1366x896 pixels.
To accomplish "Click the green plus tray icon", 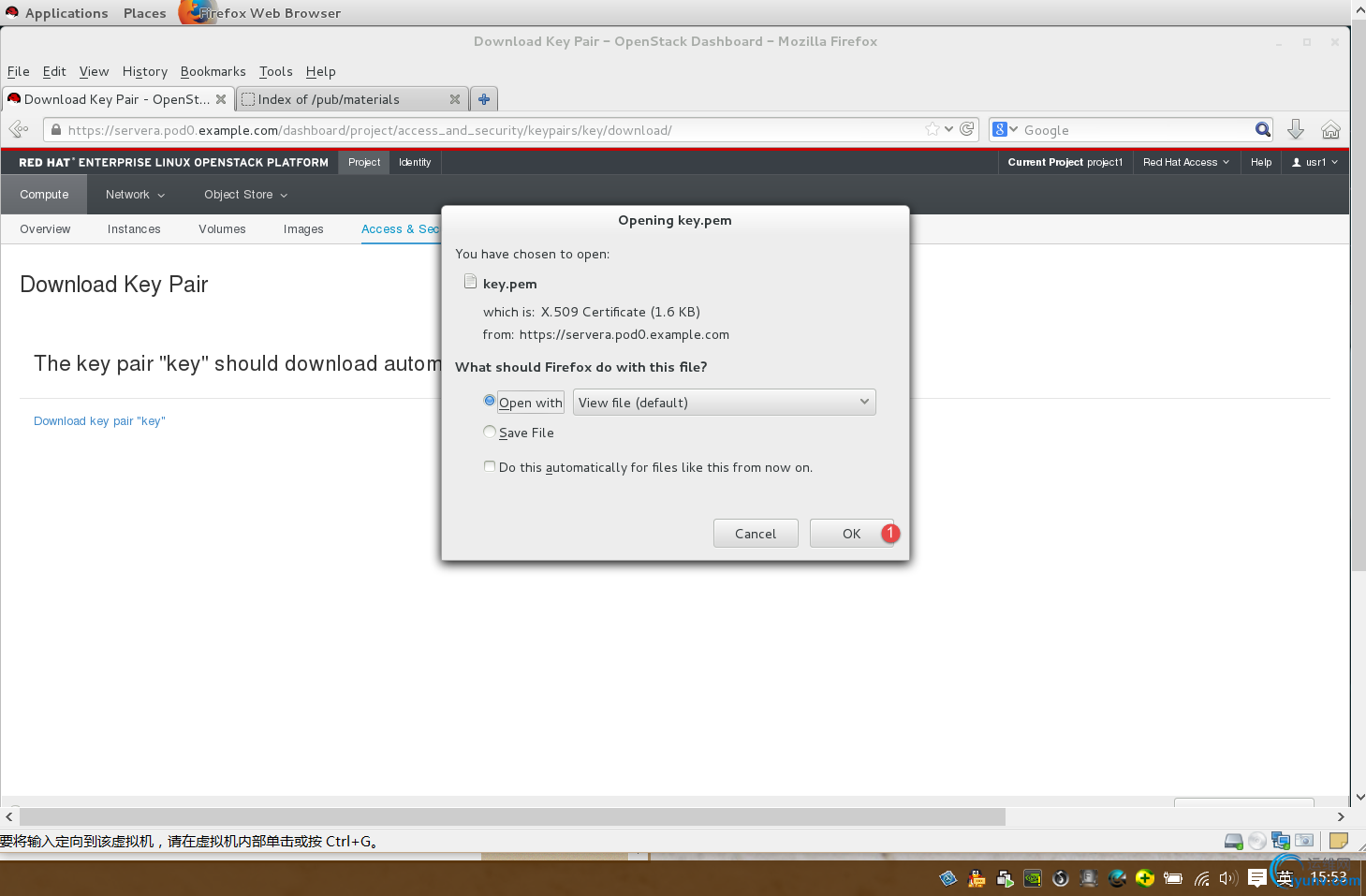I will 1145,878.
